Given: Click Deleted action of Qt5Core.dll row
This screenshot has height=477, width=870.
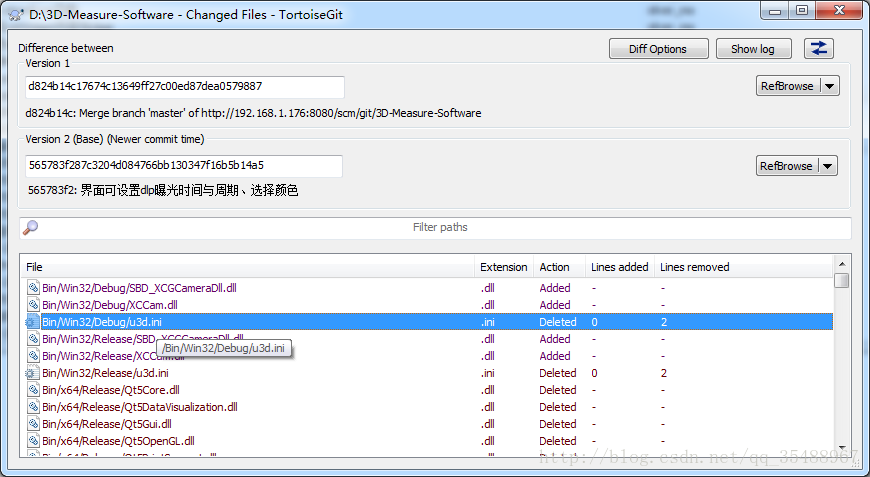Looking at the screenshot, I should coord(558,390).
